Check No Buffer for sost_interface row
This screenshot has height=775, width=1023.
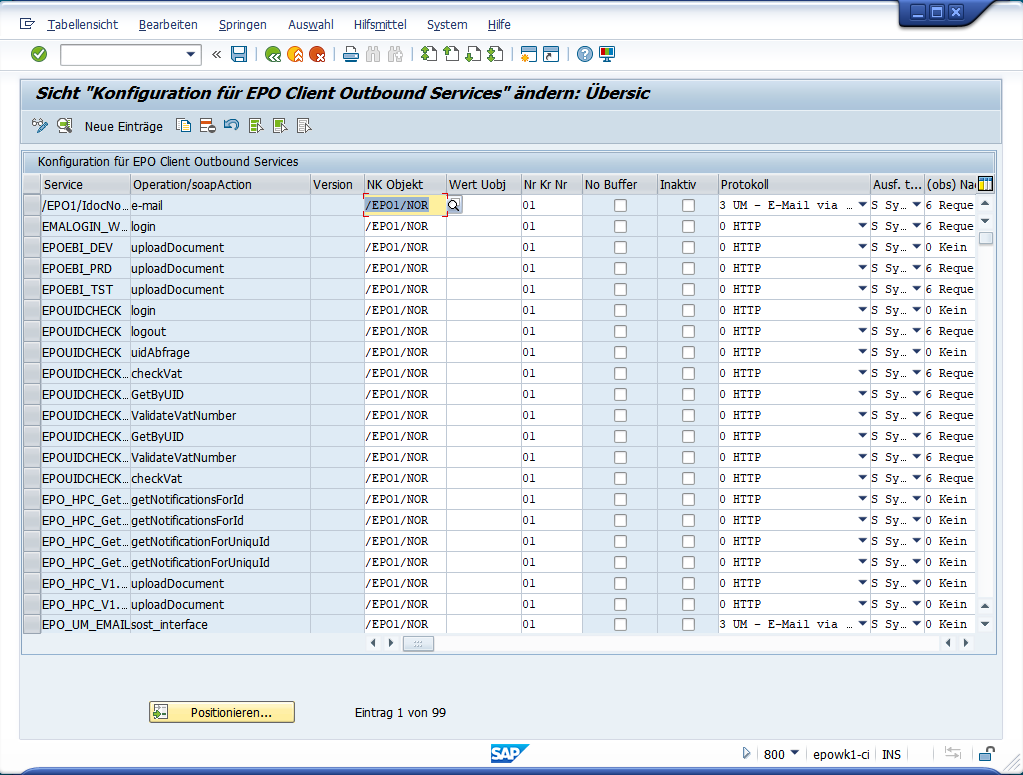coord(620,624)
